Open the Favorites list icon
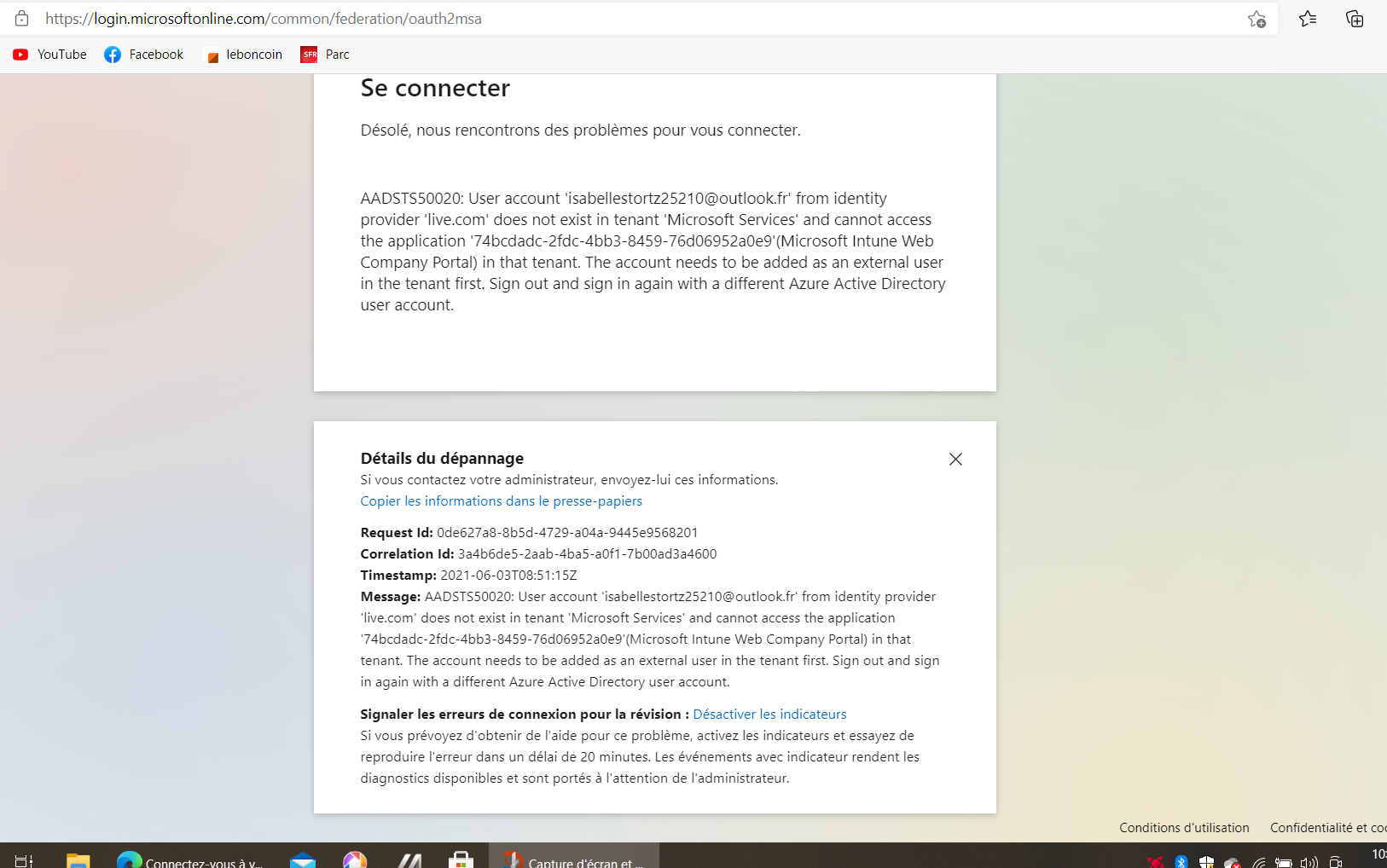 coord(1308,19)
